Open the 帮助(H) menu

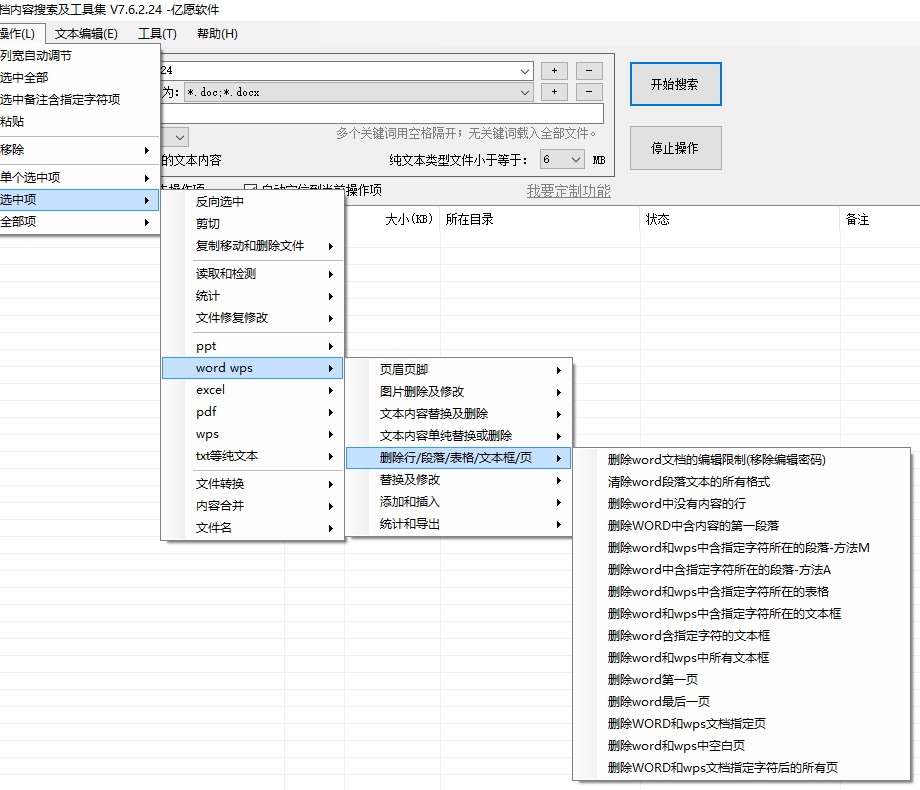coord(217,34)
